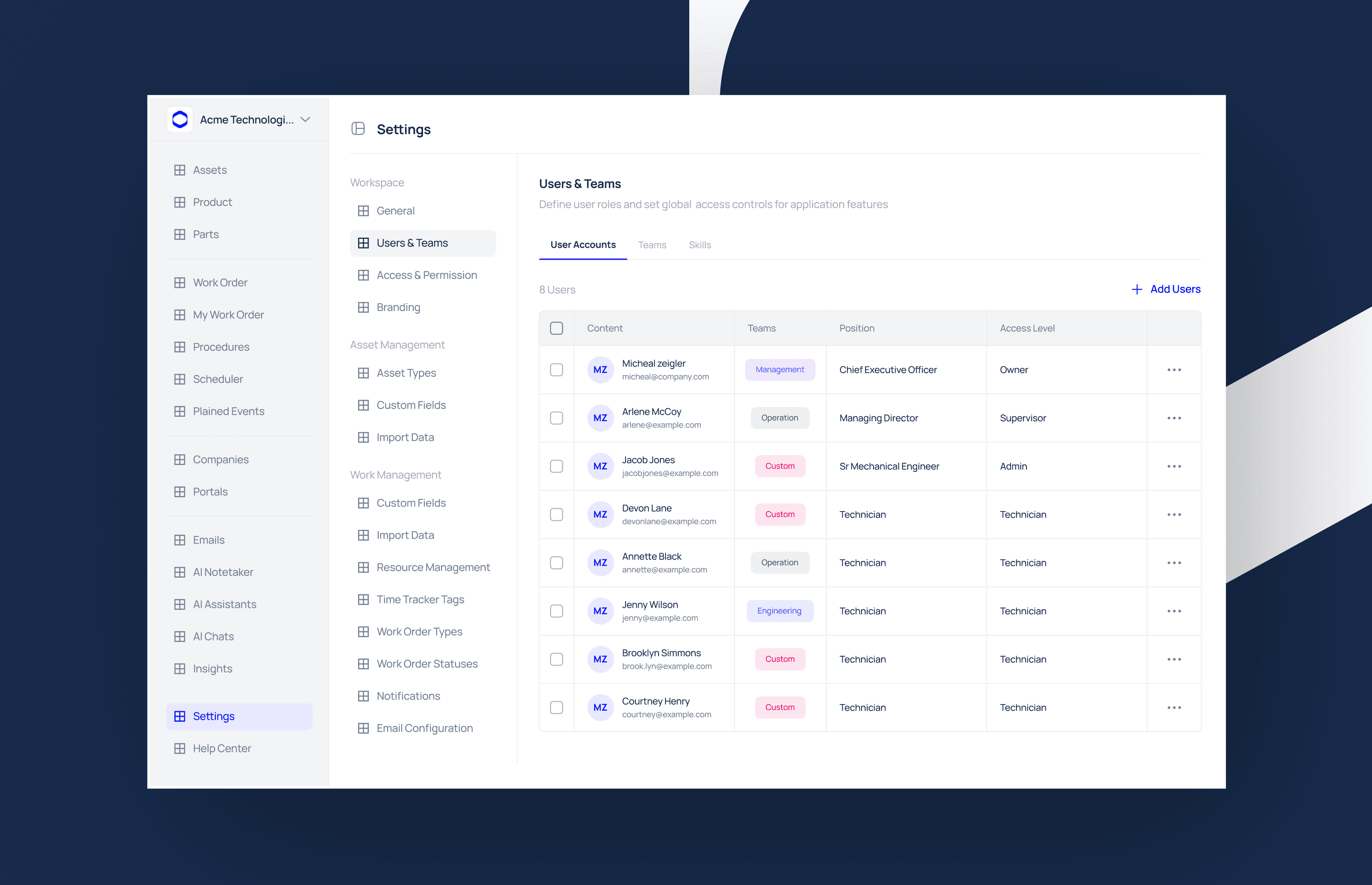Click the MZ avatar for Arlene McCoy

pyautogui.click(x=600, y=418)
